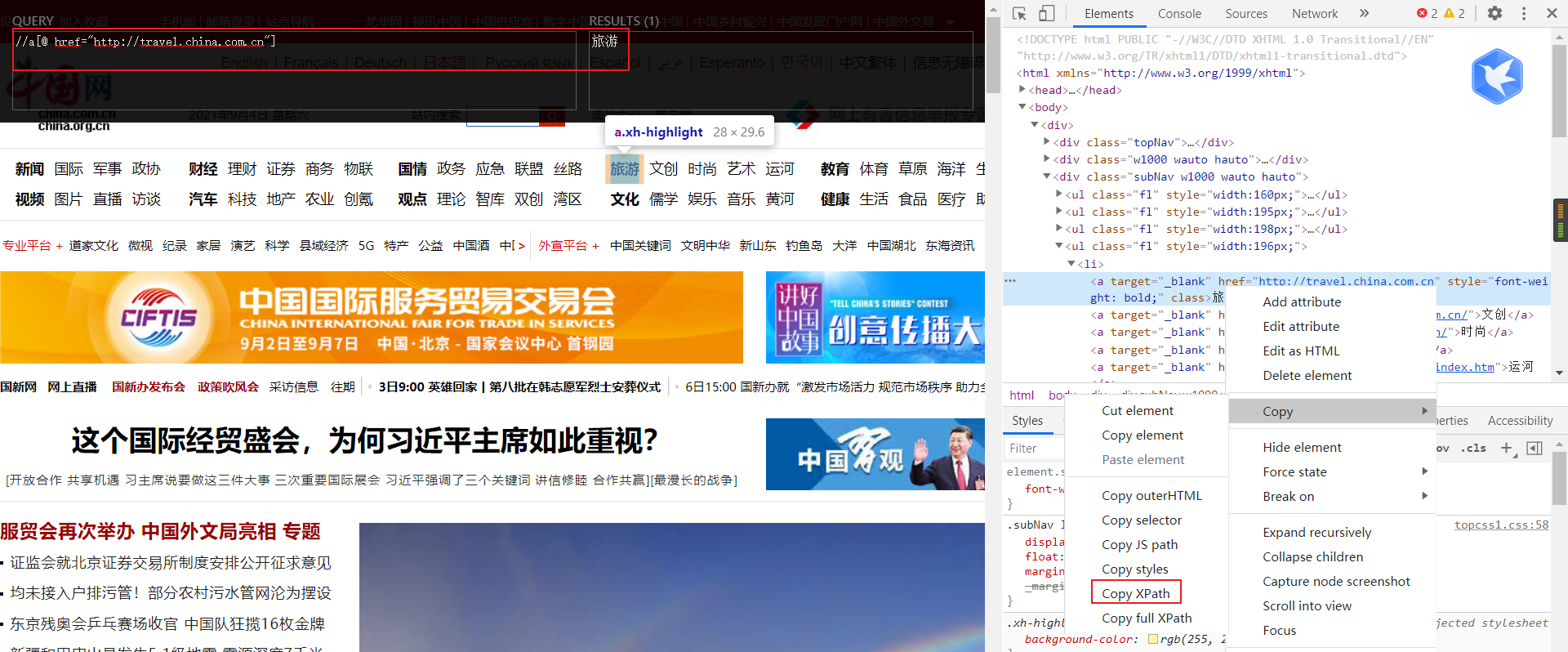Click the yellow warning count badge

point(1454,13)
